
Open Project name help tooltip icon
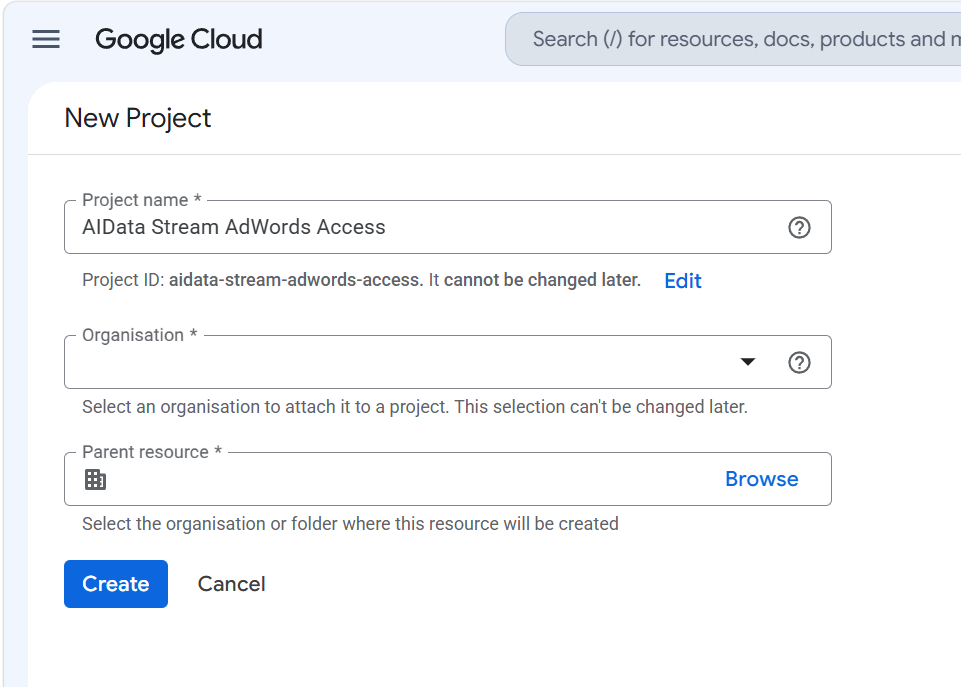(x=799, y=227)
